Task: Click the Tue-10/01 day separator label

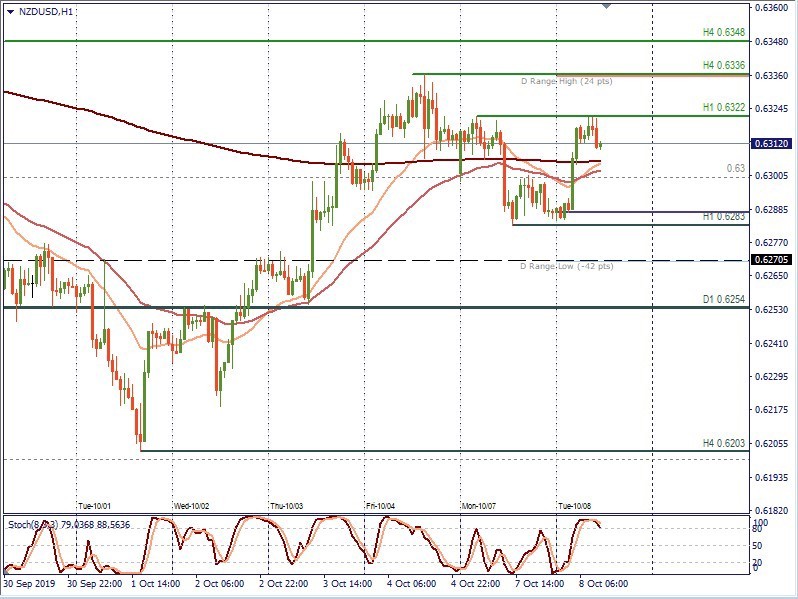Action: coord(95,506)
